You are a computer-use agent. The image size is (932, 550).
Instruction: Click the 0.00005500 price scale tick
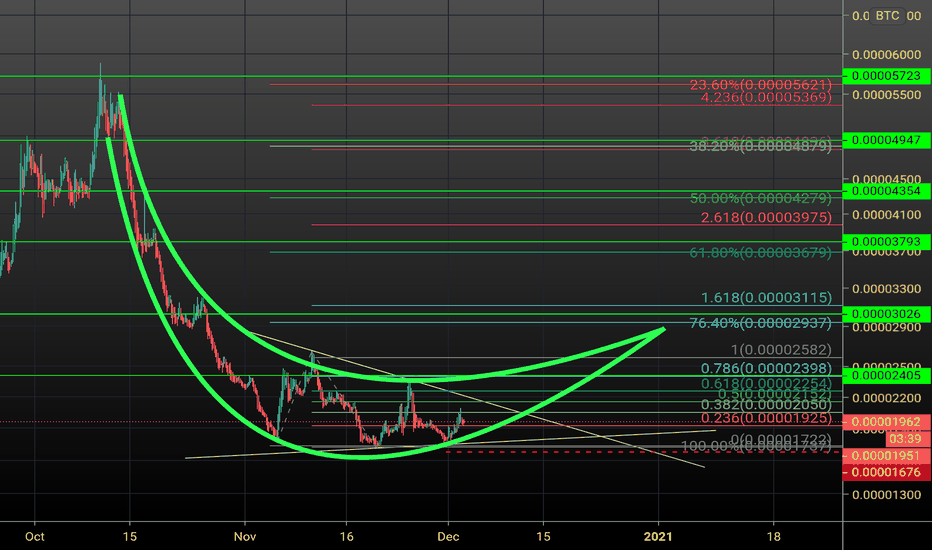point(886,95)
